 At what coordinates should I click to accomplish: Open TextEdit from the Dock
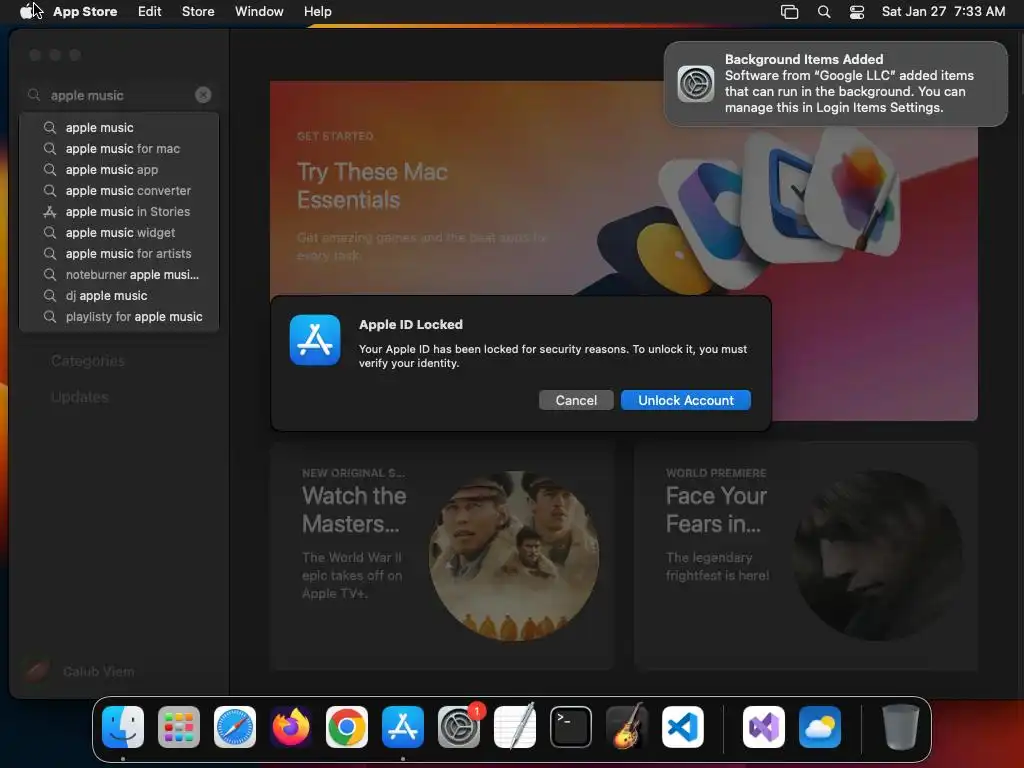tap(515, 727)
